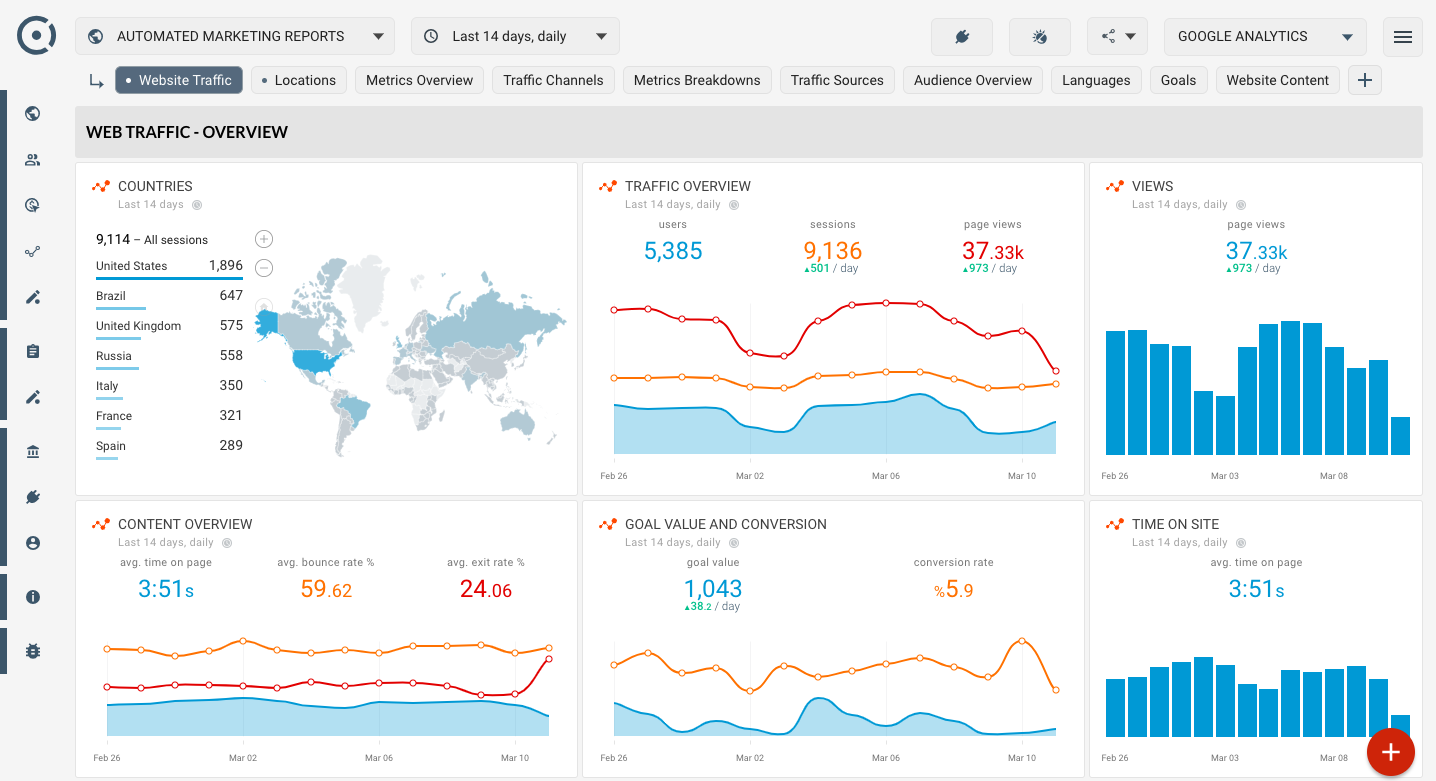Expand the Google Analytics source dropdown

click(x=1265, y=37)
